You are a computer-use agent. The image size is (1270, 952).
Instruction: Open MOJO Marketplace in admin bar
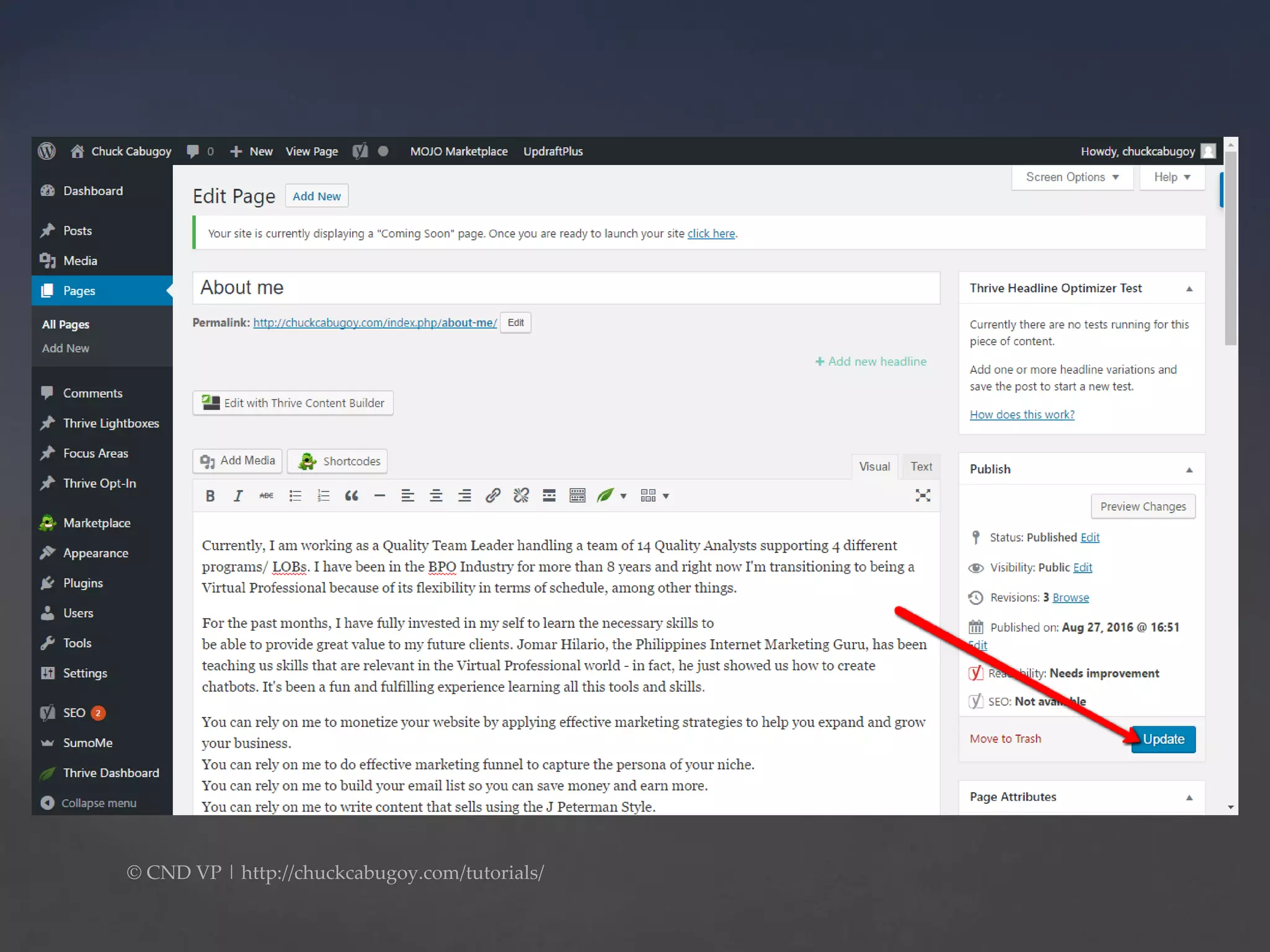(x=459, y=151)
